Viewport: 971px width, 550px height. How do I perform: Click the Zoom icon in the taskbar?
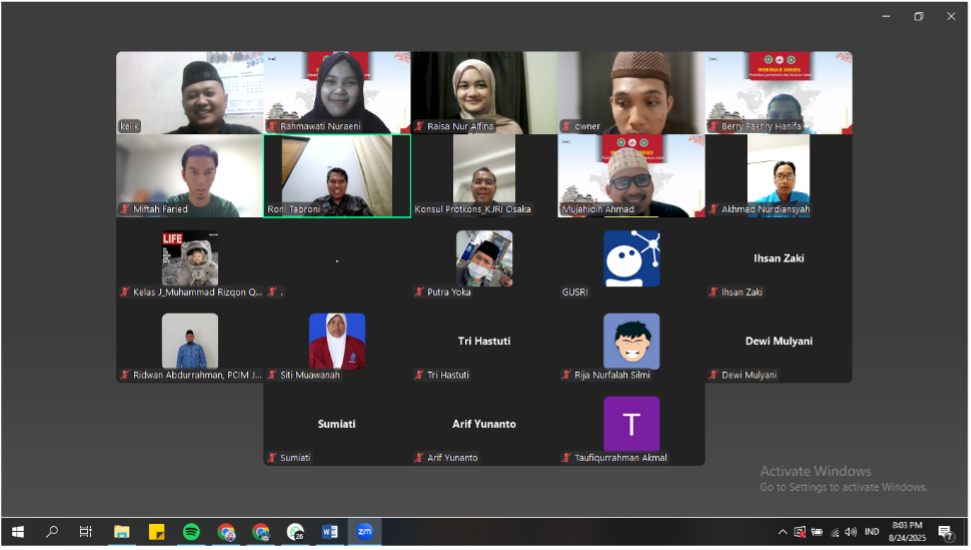coord(364,532)
